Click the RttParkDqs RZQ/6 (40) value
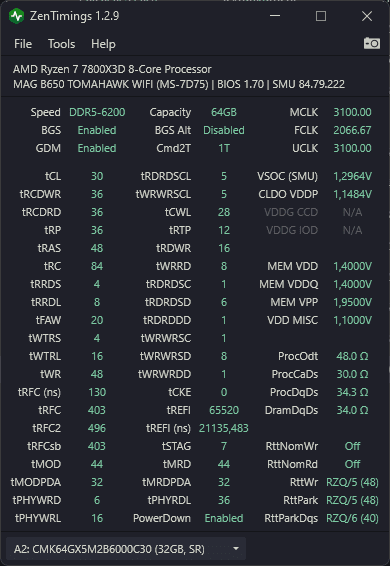390x566 pixels. (352, 518)
